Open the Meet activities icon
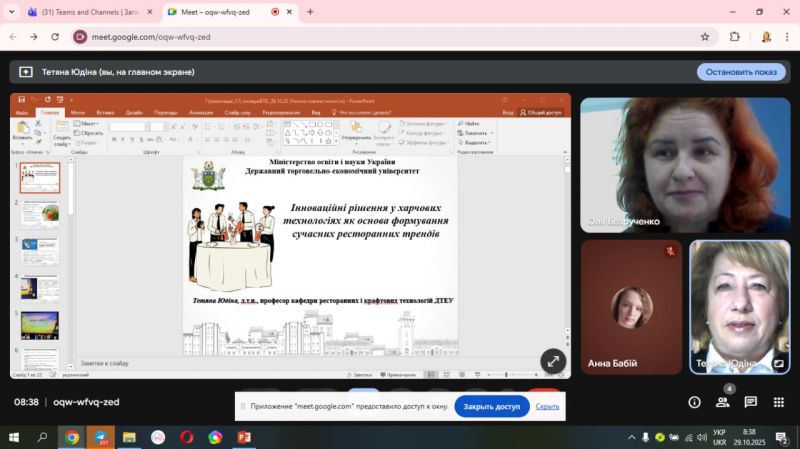 tap(778, 402)
